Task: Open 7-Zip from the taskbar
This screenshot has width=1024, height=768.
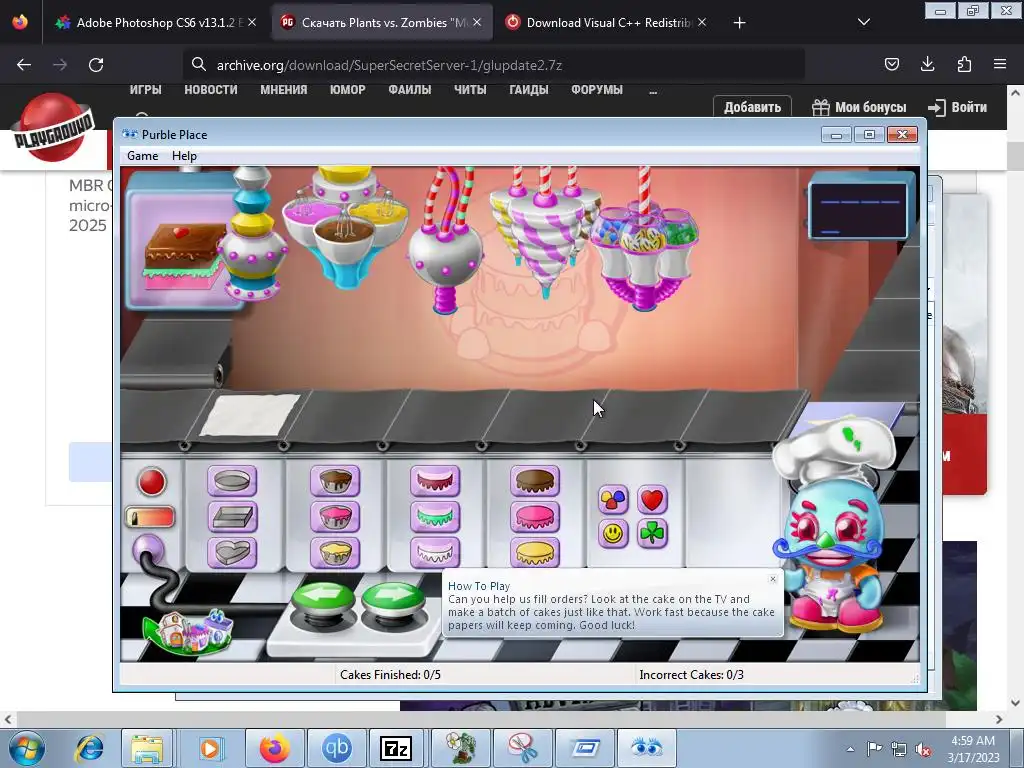Action: pos(396,748)
